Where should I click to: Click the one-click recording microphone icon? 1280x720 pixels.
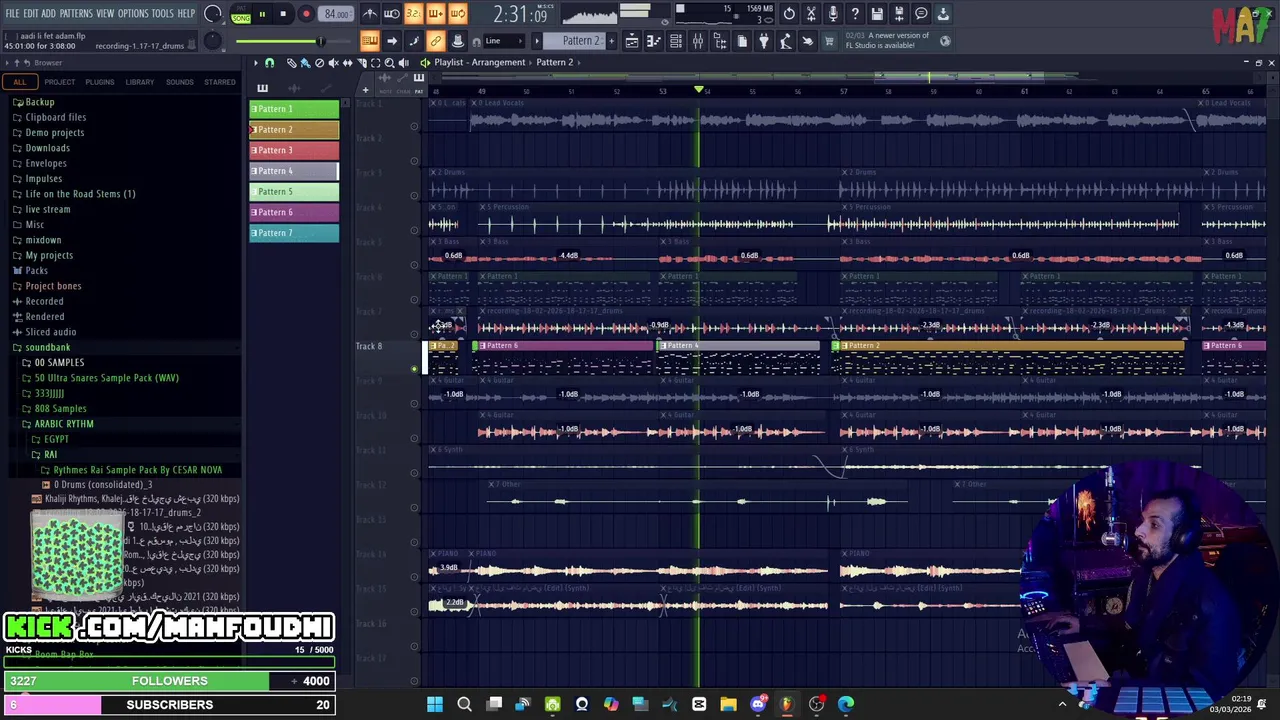[833, 14]
